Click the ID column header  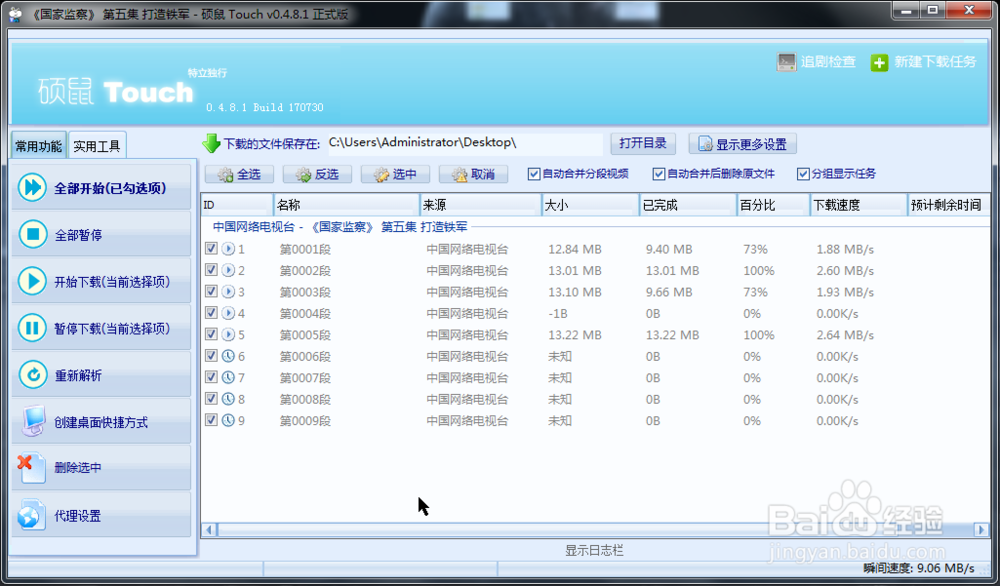[237, 205]
